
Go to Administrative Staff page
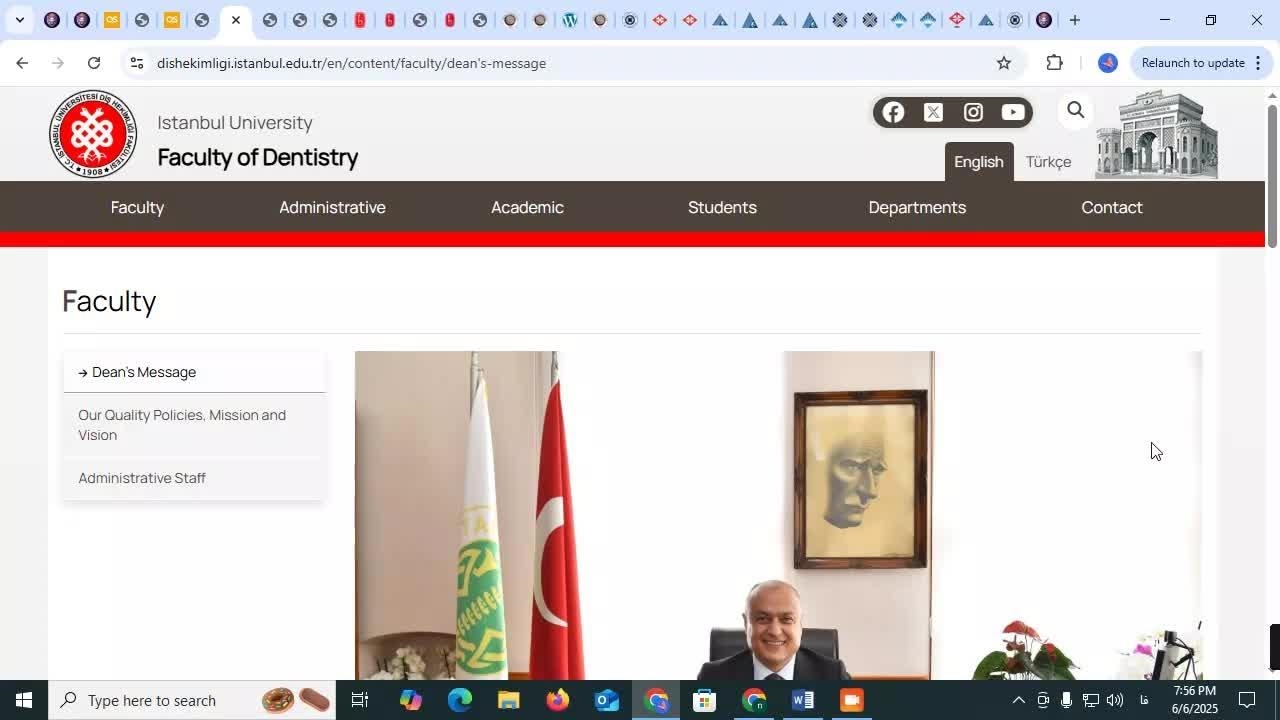(x=142, y=478)
